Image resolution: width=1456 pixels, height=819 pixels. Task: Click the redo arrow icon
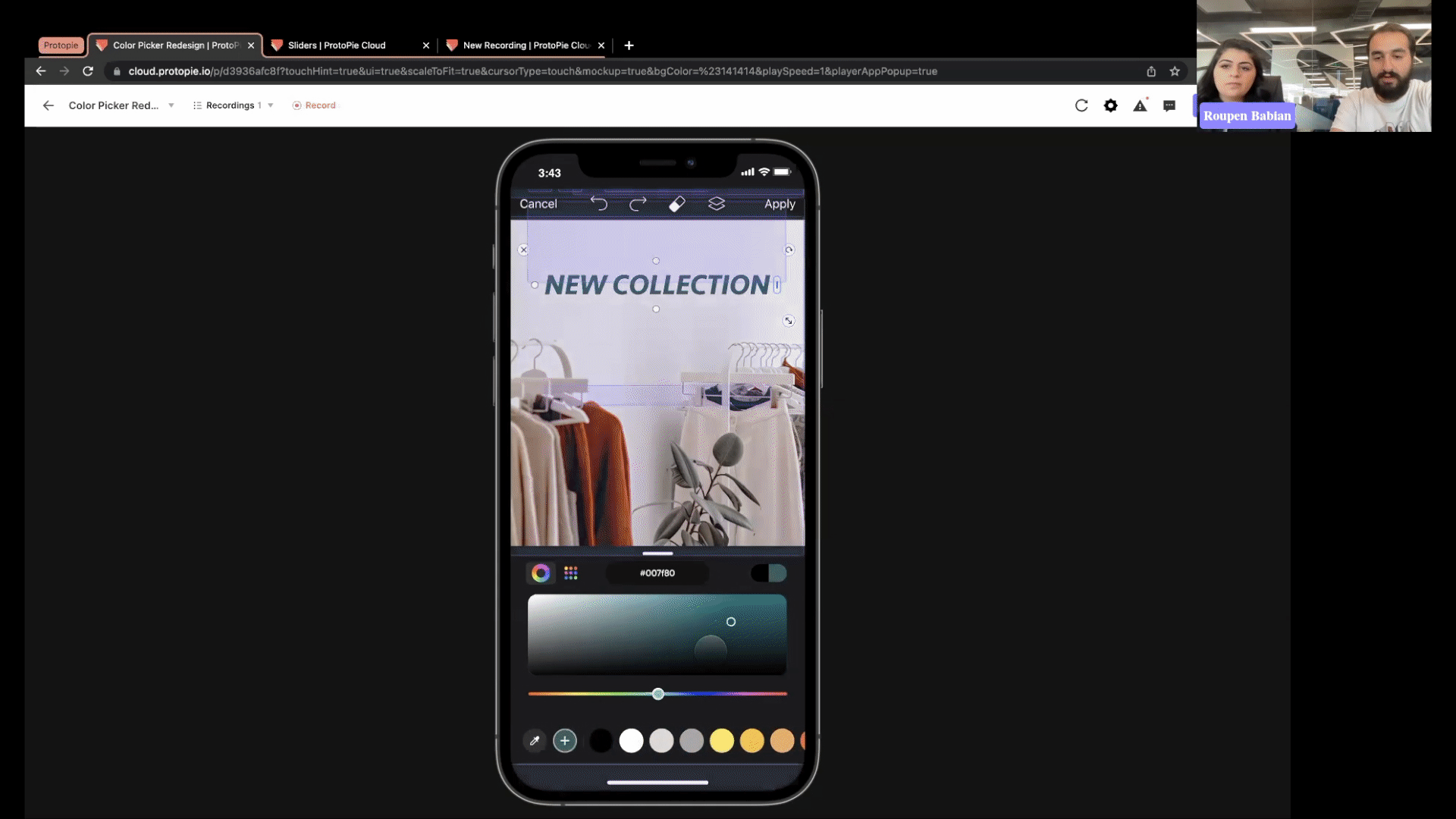[x=638, y=203]
